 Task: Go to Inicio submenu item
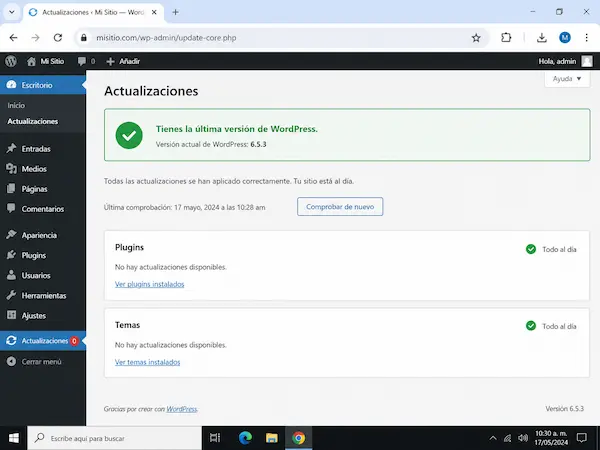pyautogui.click(x=16, y=105)
